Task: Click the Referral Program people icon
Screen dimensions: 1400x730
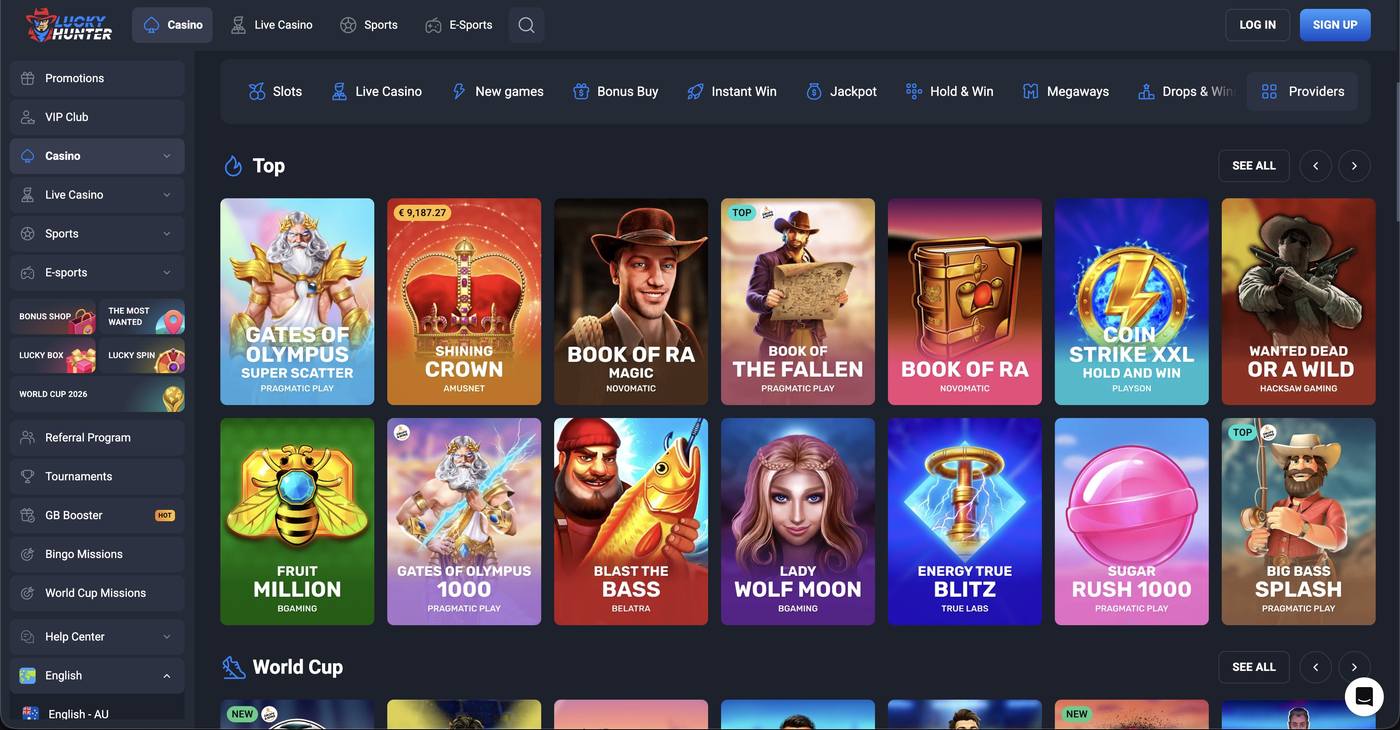Action: tap(28, 438)
